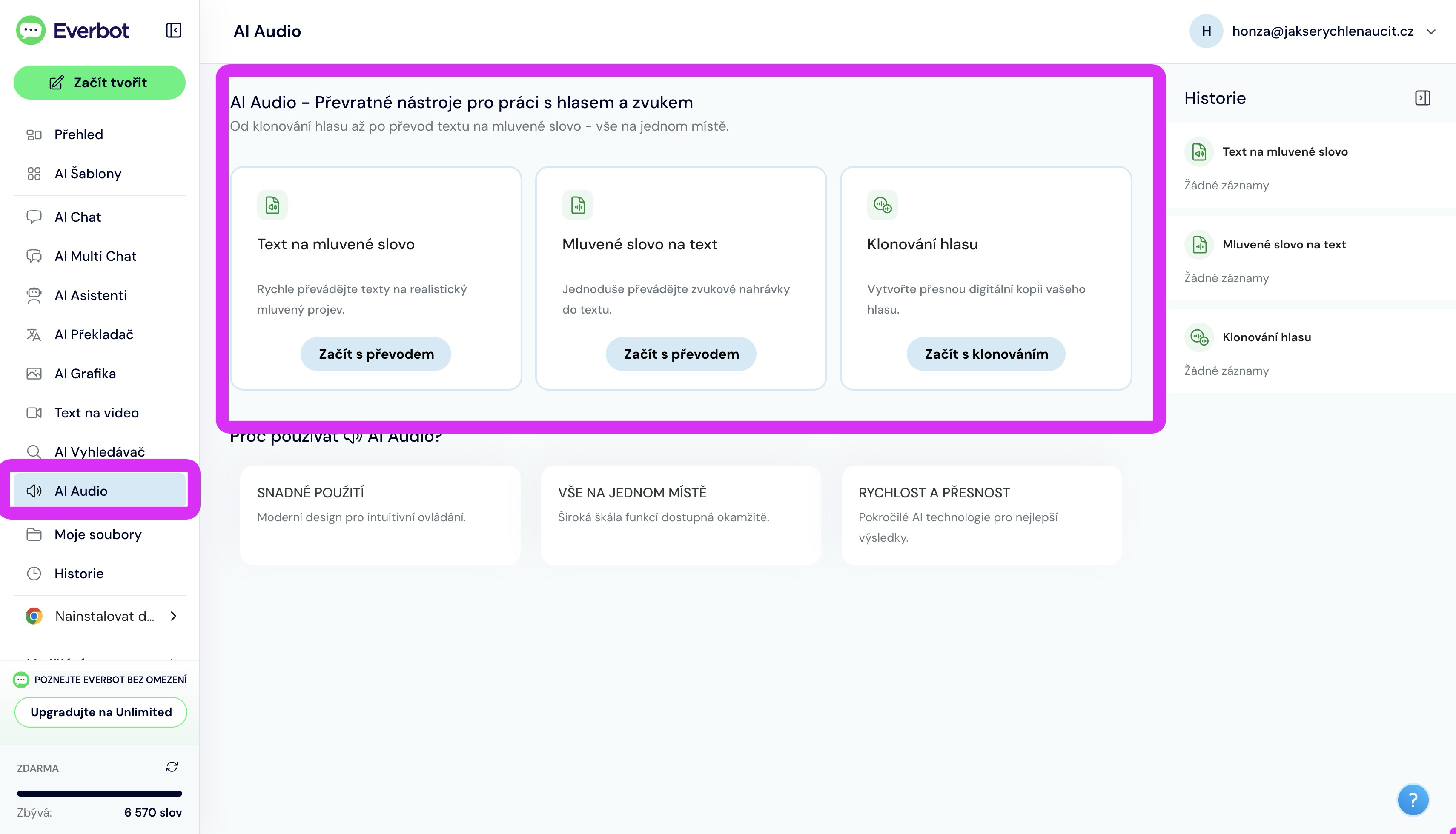
Task: Select the AI Audio speaker icon in sidebar
Action: [x=34, y=491]
